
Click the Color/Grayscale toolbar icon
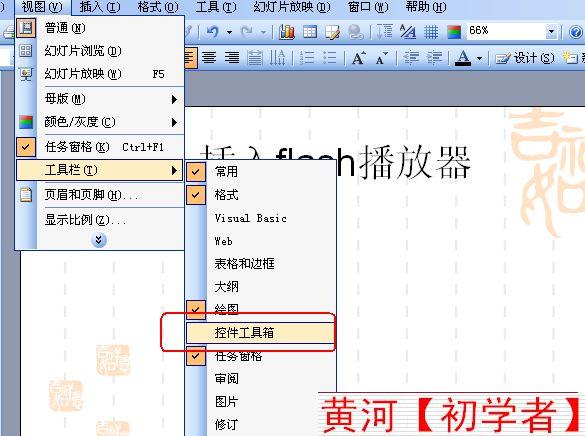point(454,32)
